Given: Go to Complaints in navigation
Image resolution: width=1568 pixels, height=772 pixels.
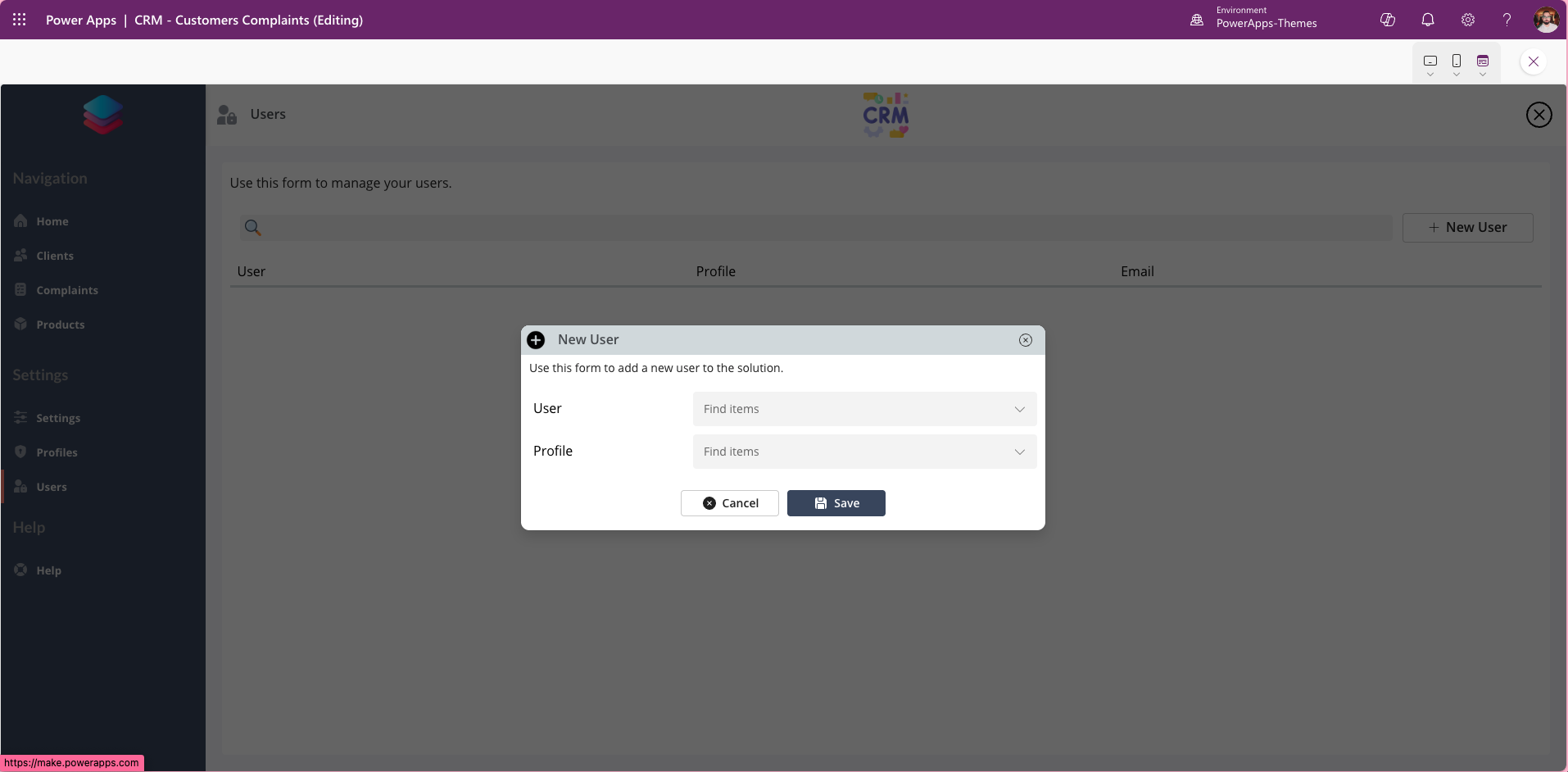Looking at the screenshot, I should tap(67, 290).
